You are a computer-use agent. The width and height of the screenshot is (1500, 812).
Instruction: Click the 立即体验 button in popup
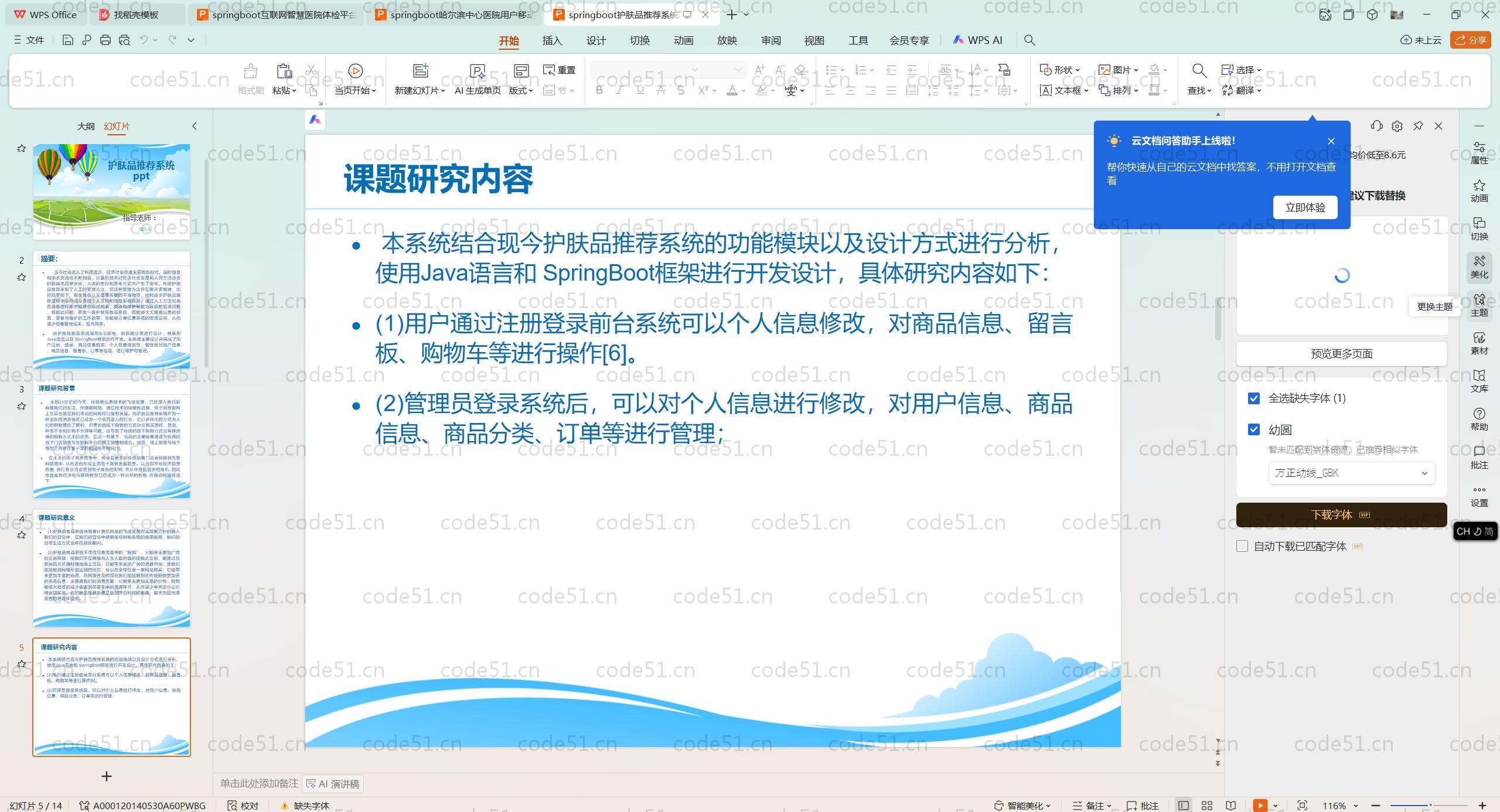(x=1305, y=207)
